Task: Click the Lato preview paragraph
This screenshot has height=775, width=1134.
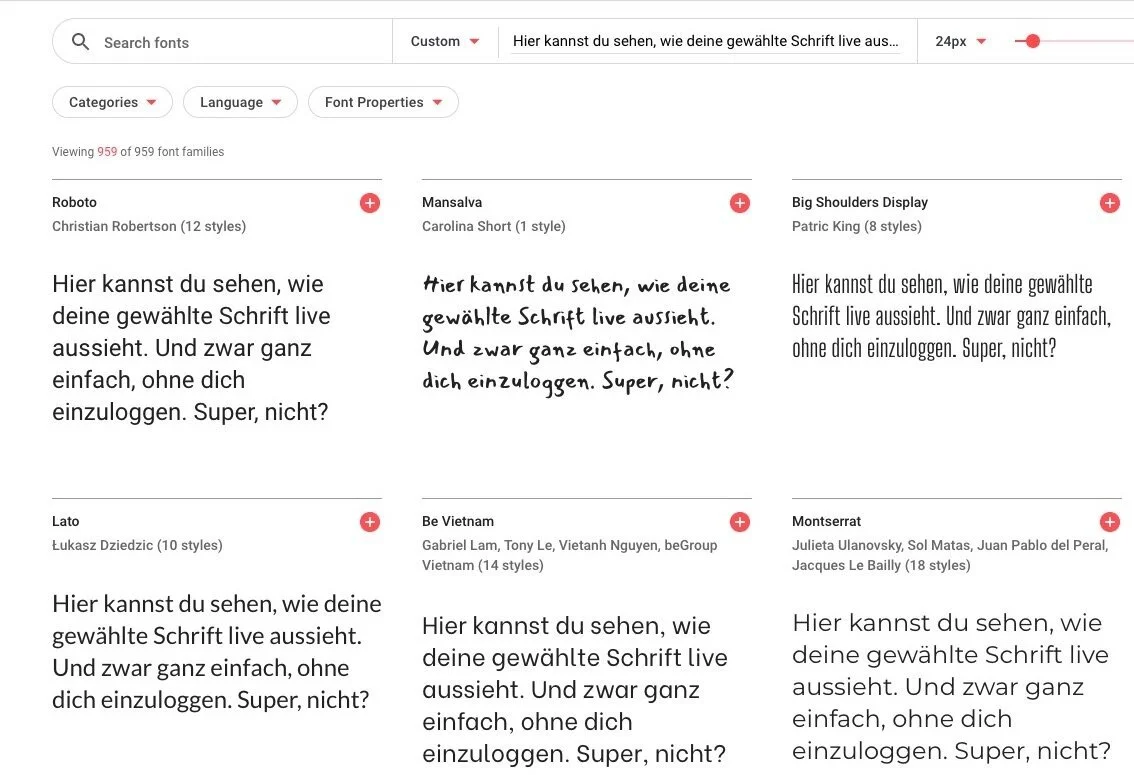Action: click(x=217, y=651)
